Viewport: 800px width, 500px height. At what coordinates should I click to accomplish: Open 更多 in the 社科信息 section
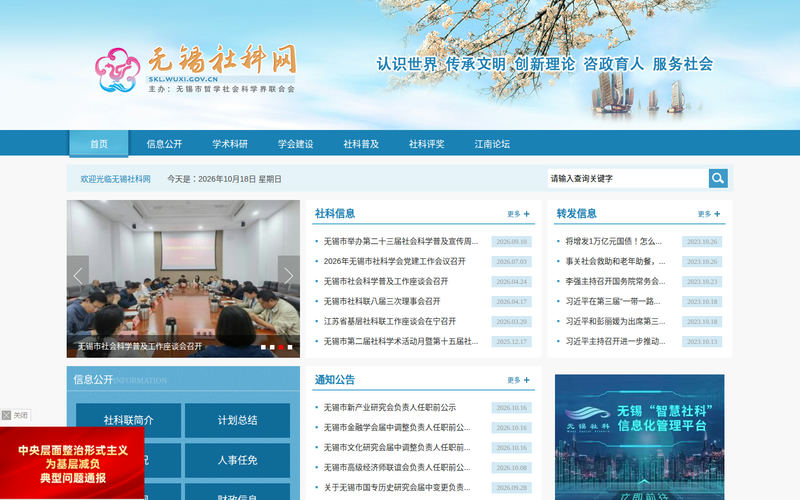tap(518, 214)
